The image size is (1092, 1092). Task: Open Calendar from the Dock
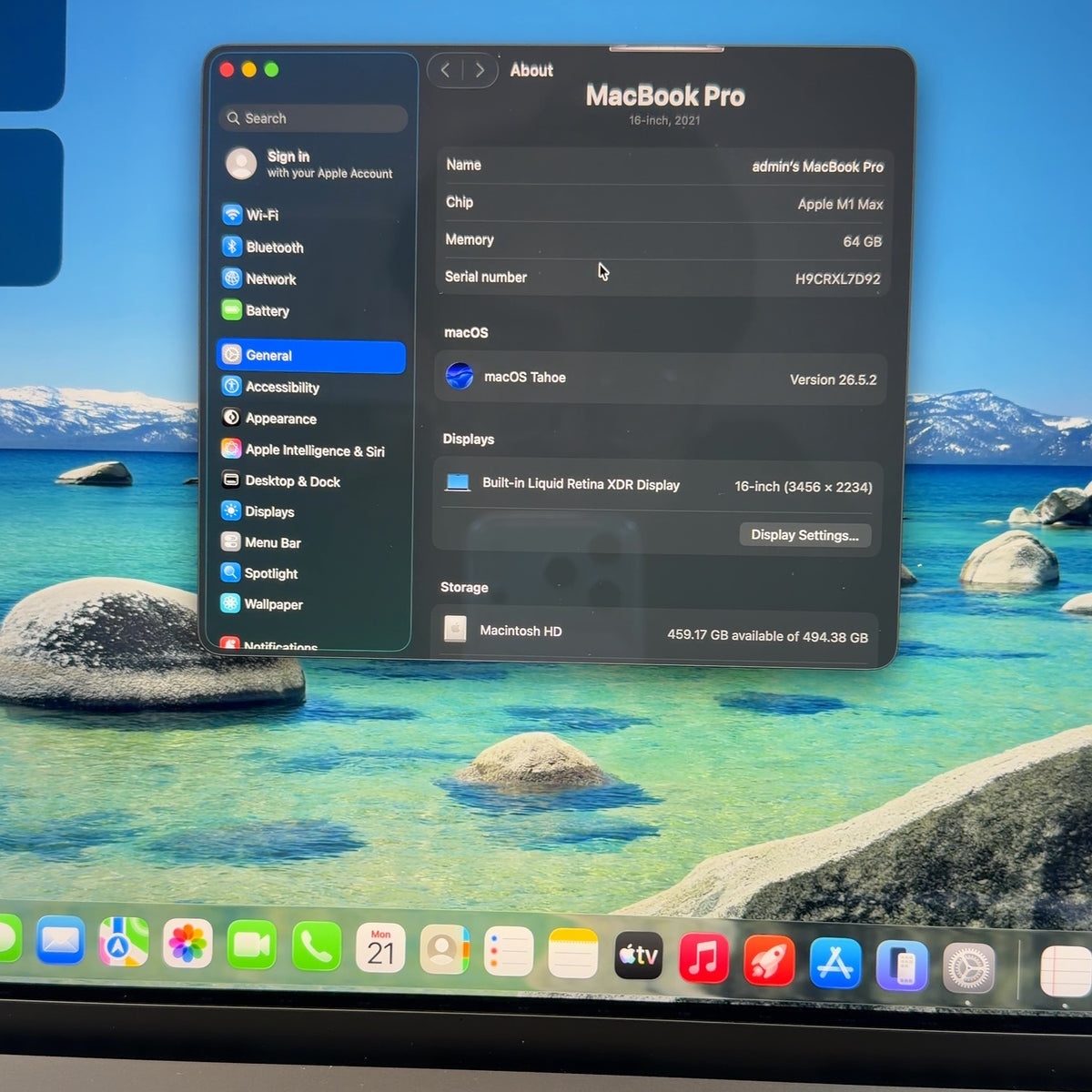[380, 949]
